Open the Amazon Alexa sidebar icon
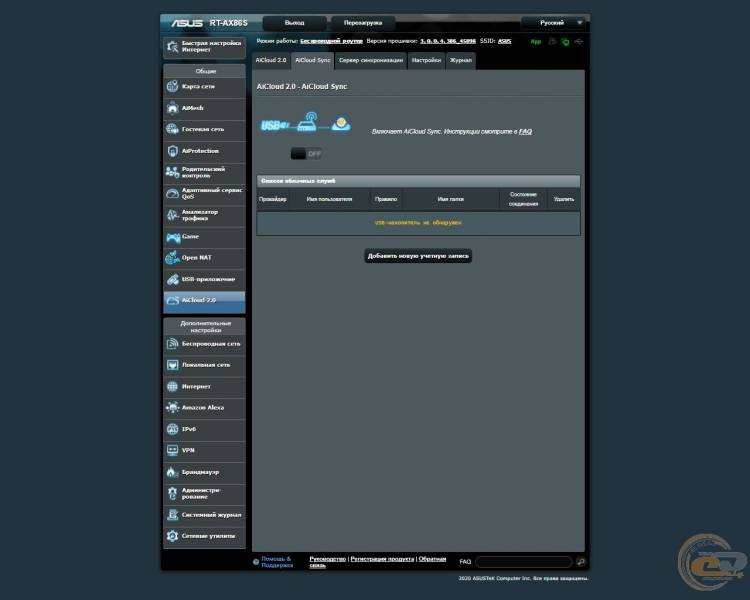The image size is (750, 600). (x=172, y=408)
